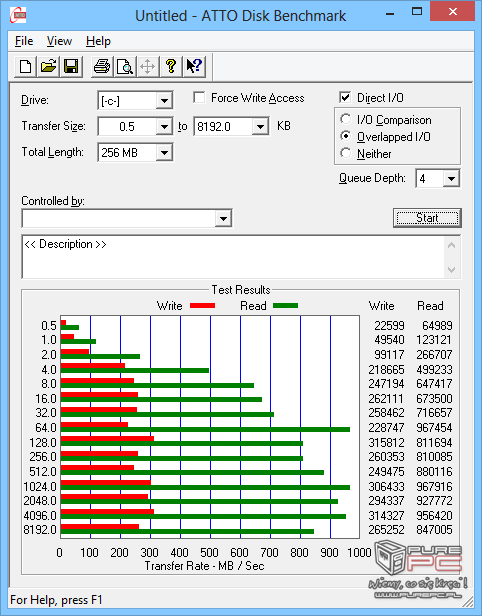The height and width of the screenshot is (616, 482).
Task: Close the ATTO Disk Benchmark window
Action: point(453,12)
